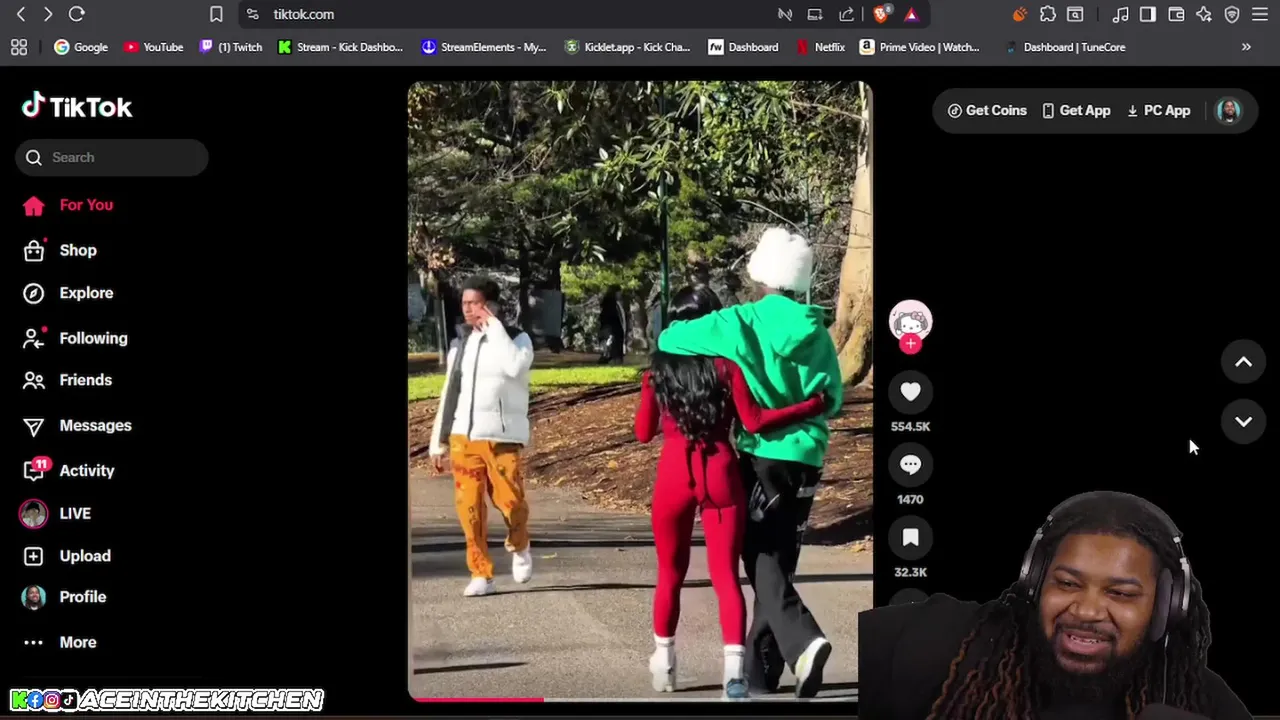Image resolution: width=1280 pixels, height=720 pixels.
Task: Open the Brave Shields lion icon
Action: [x=880, y=14]
